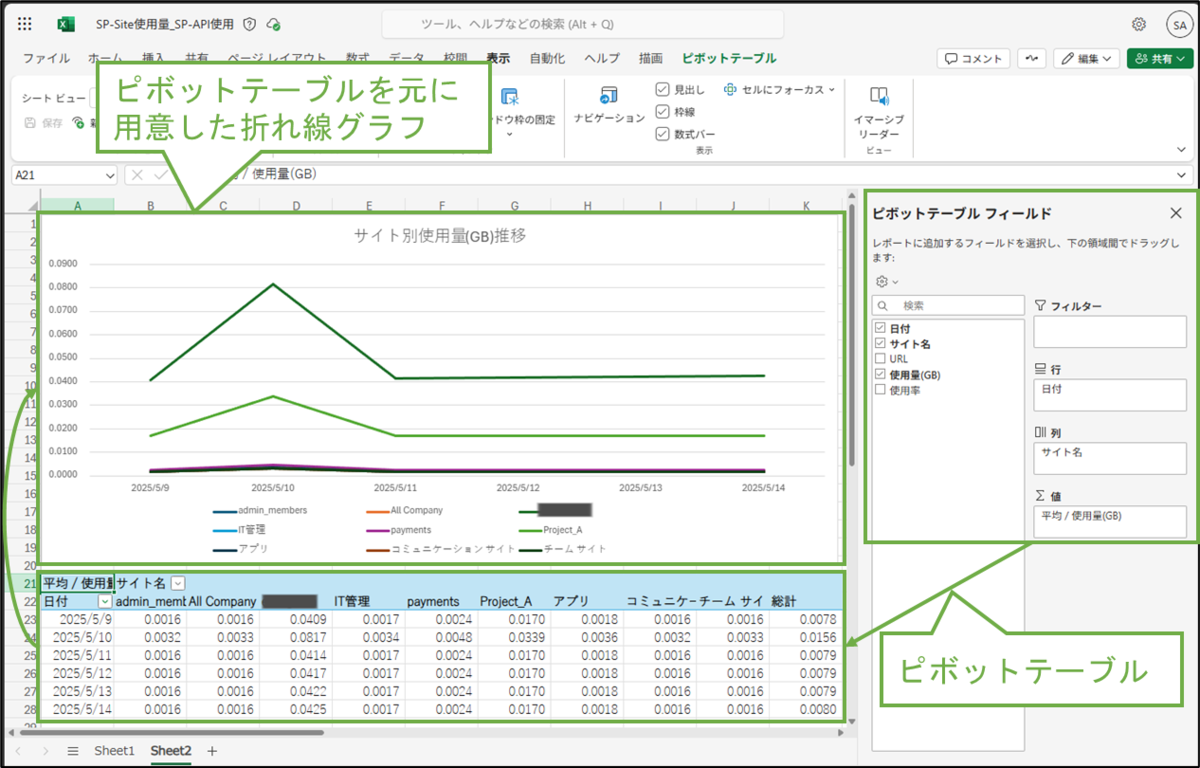Viewport: 1200px width, 768px height.
Task: Open the all sheets list icon
Action: click(73, 750)
